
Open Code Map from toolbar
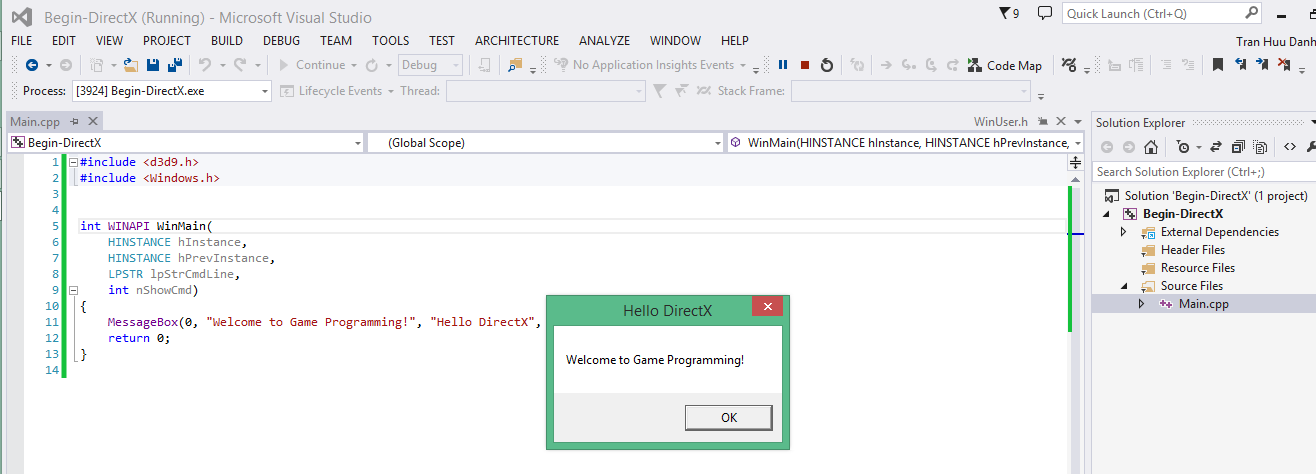1005,65
